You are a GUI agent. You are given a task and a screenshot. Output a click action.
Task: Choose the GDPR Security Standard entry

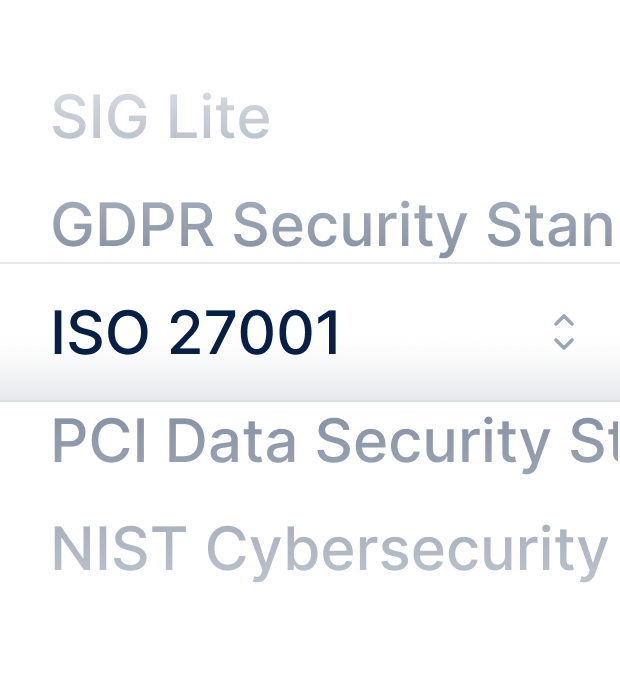point(331,226)
